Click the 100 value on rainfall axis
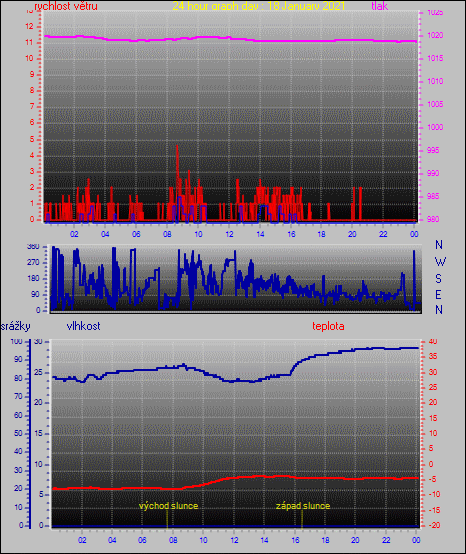 (16, 341)
